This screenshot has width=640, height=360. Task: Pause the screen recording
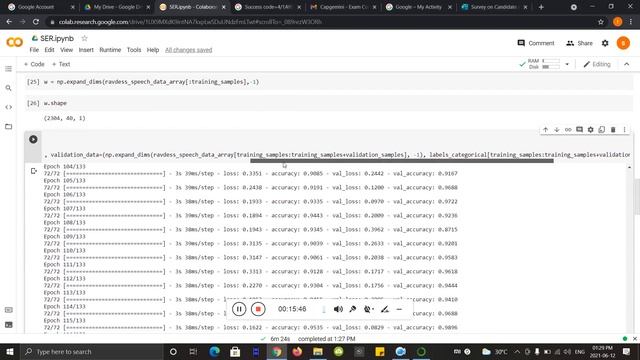[x=239, y=309]
